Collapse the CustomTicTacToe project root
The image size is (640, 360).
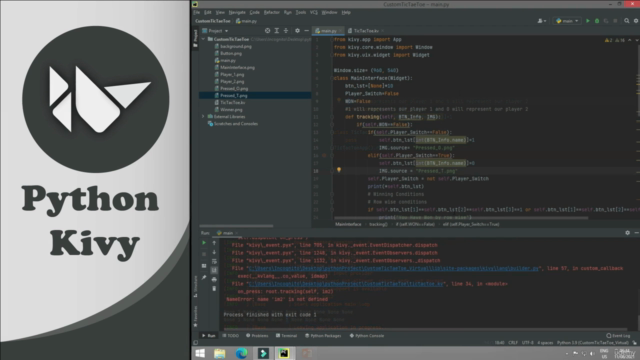point(203,39)
